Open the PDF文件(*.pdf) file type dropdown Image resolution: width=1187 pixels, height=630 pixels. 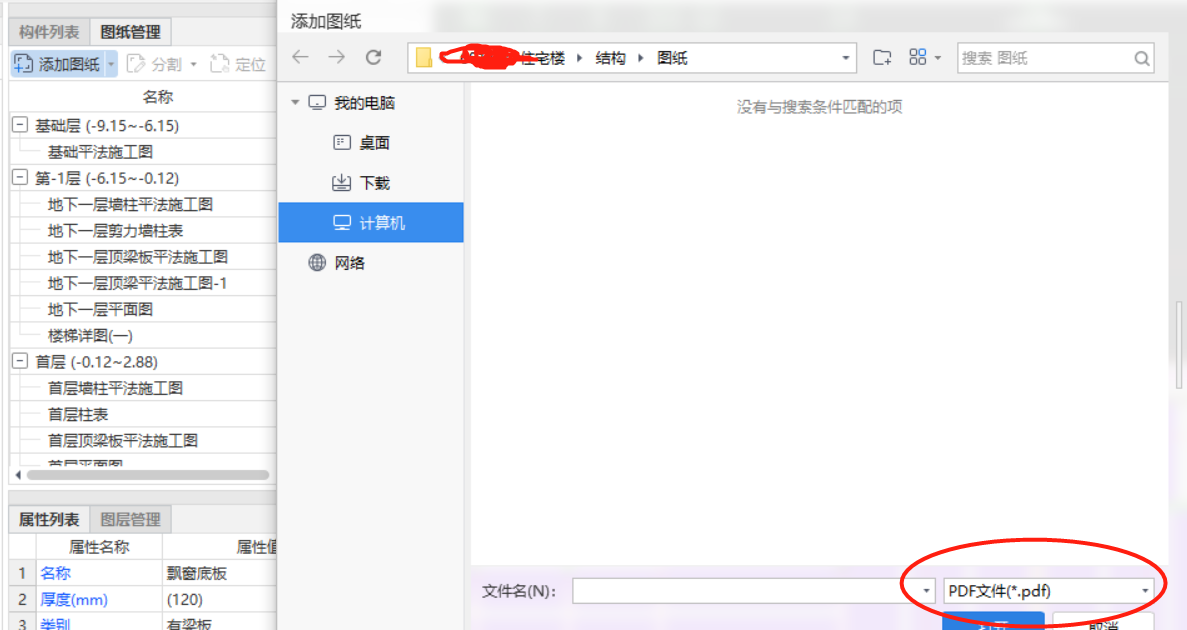coord(1048,591)
